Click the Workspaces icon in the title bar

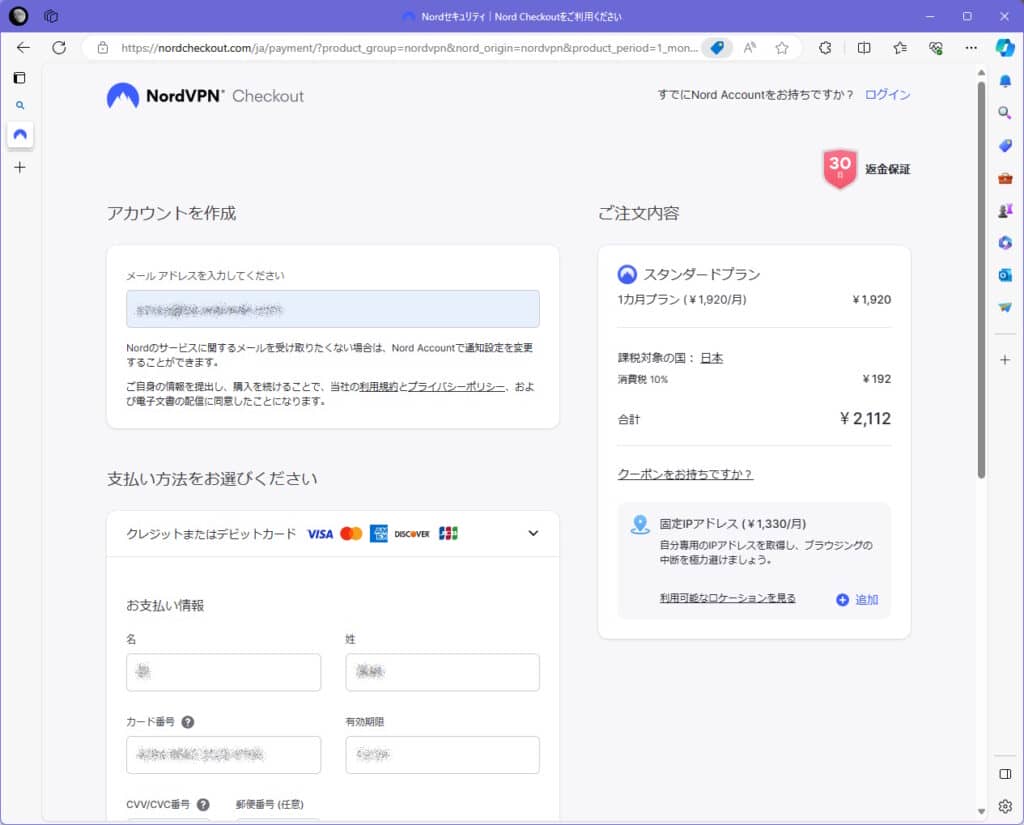51,16
